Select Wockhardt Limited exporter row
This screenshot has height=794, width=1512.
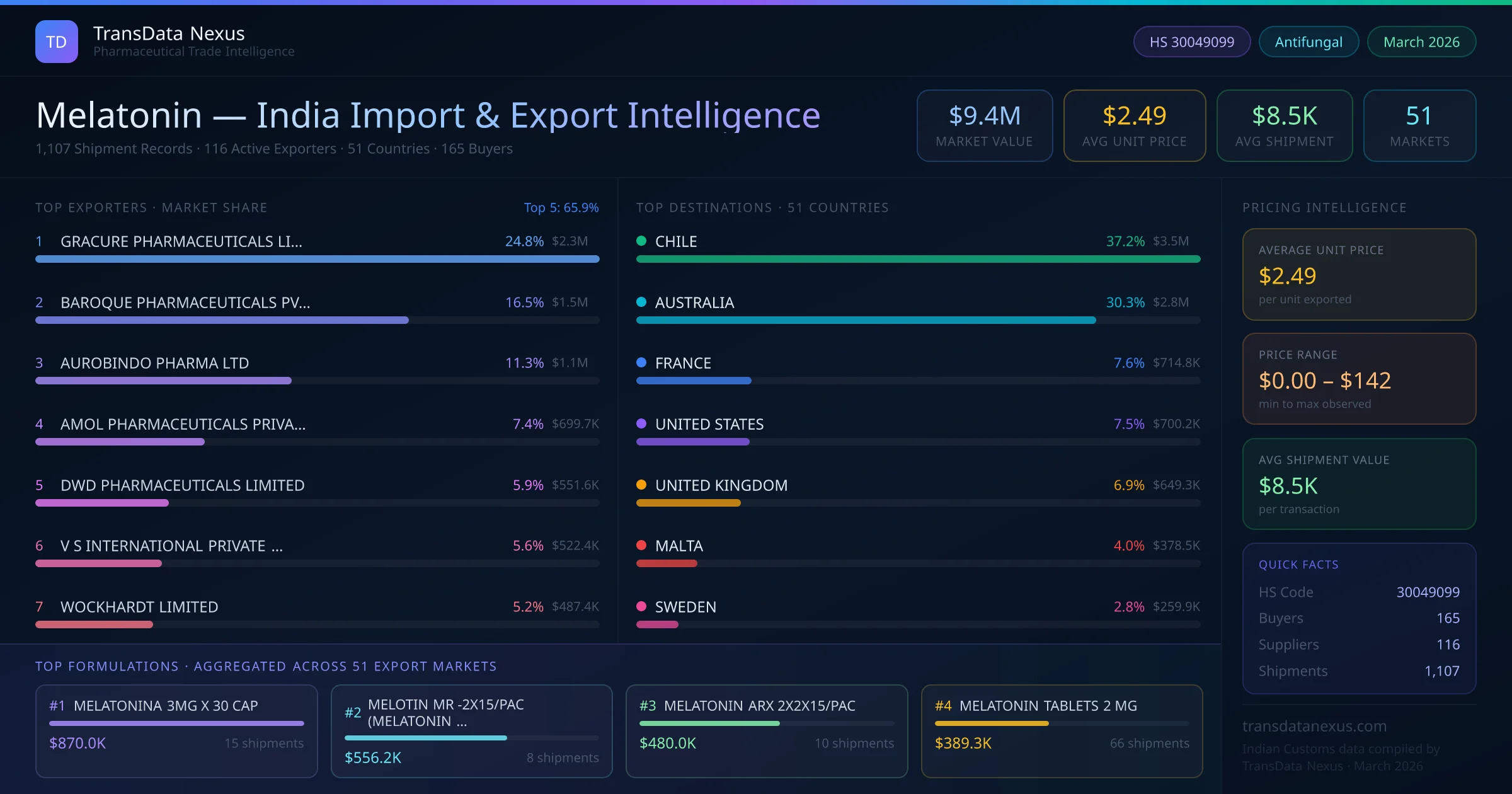(139, 607)
